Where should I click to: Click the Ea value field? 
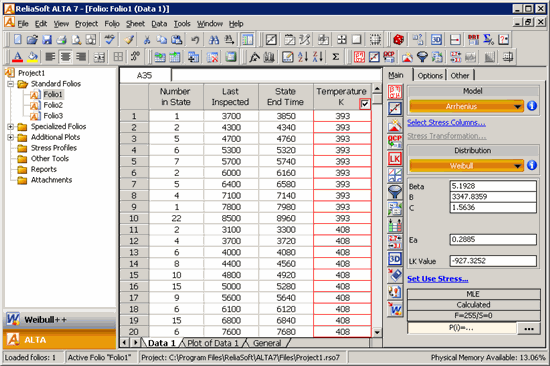pos(493,240)
